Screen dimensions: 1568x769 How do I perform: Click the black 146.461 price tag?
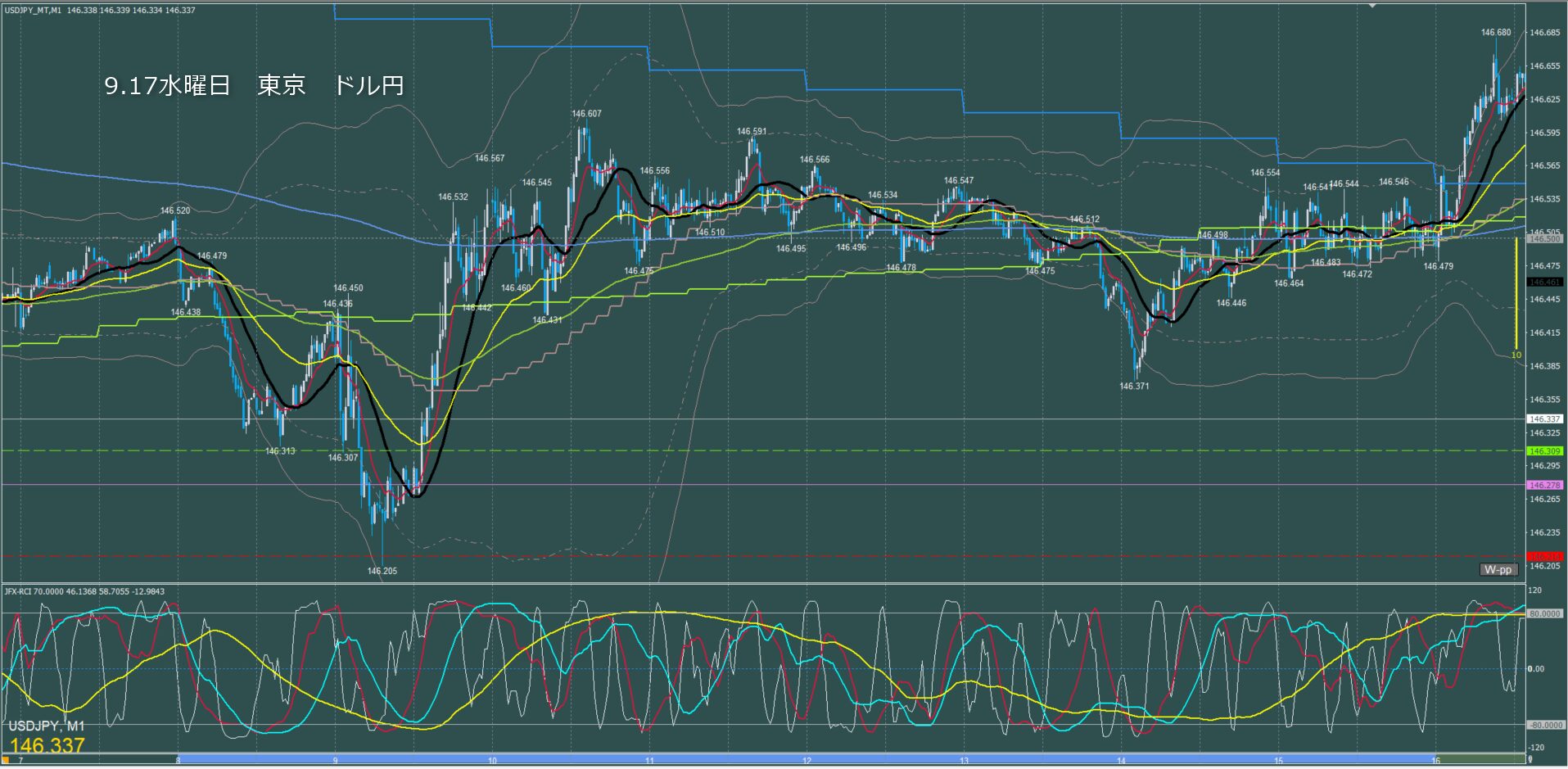pyautogui.click(x=1544, y=283)
